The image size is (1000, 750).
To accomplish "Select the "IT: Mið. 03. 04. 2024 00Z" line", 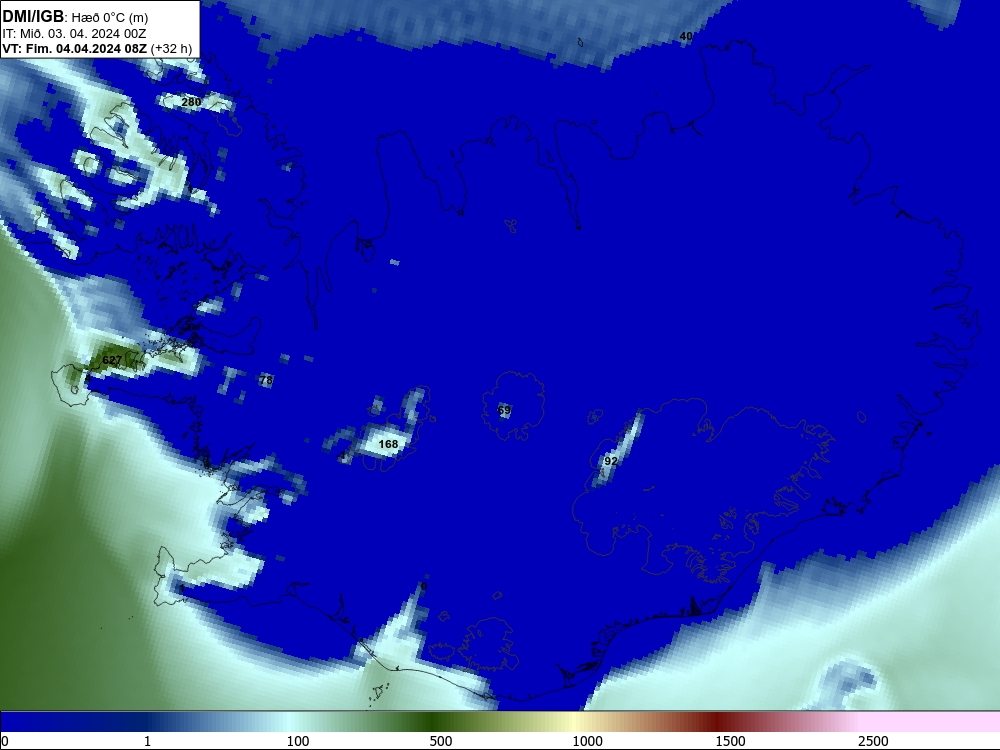I will (x=74, y=34).
